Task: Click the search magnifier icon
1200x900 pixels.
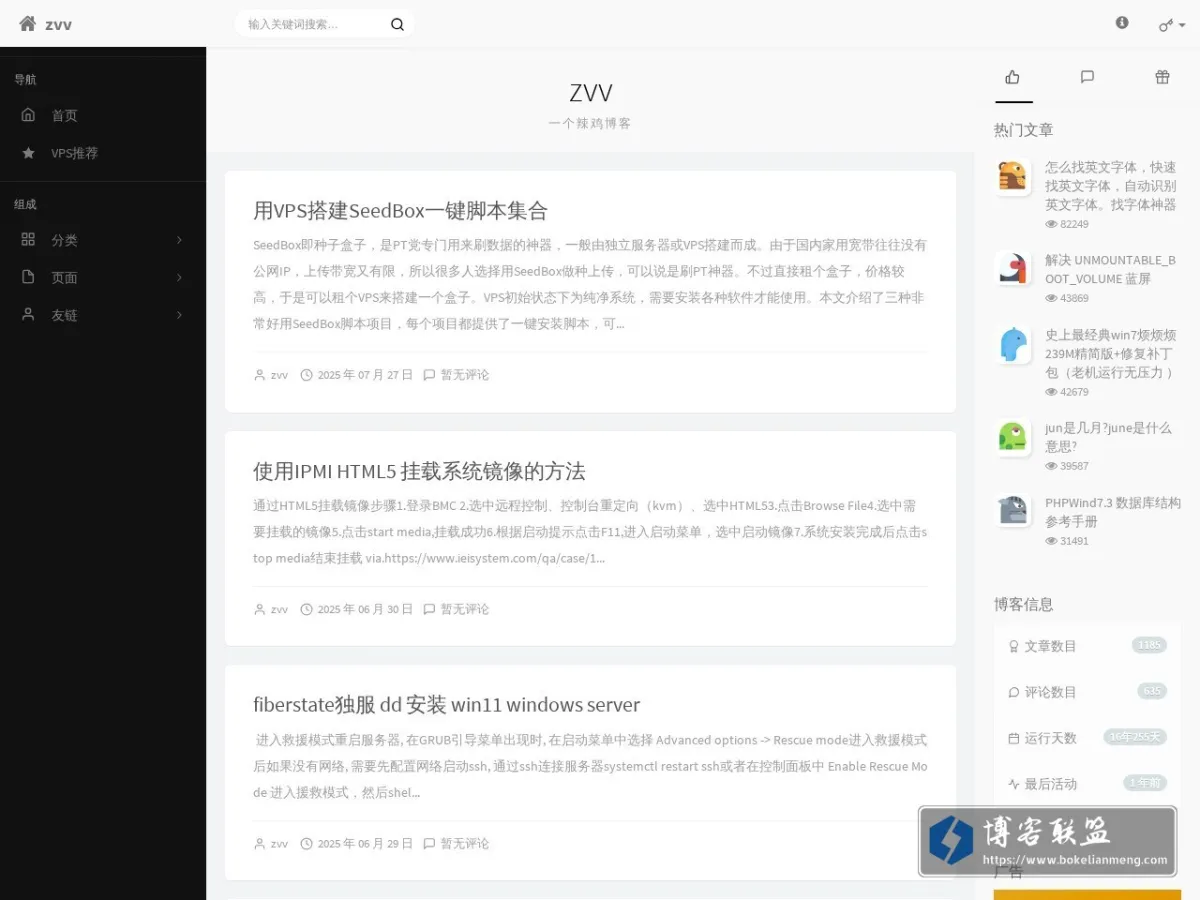Action: point(397,24)
